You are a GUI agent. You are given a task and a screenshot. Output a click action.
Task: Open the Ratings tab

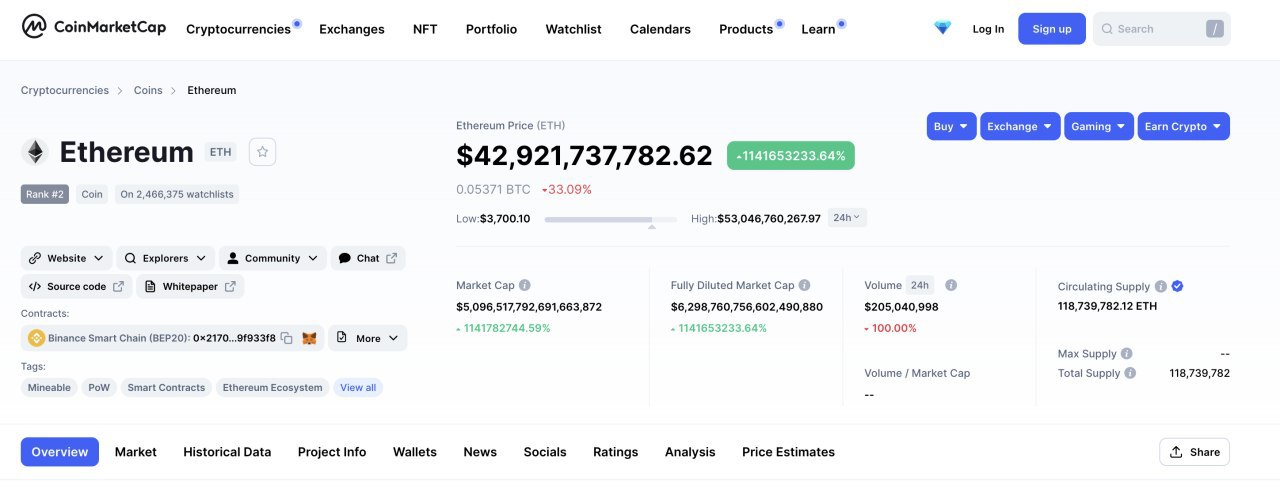pos(615,452)
